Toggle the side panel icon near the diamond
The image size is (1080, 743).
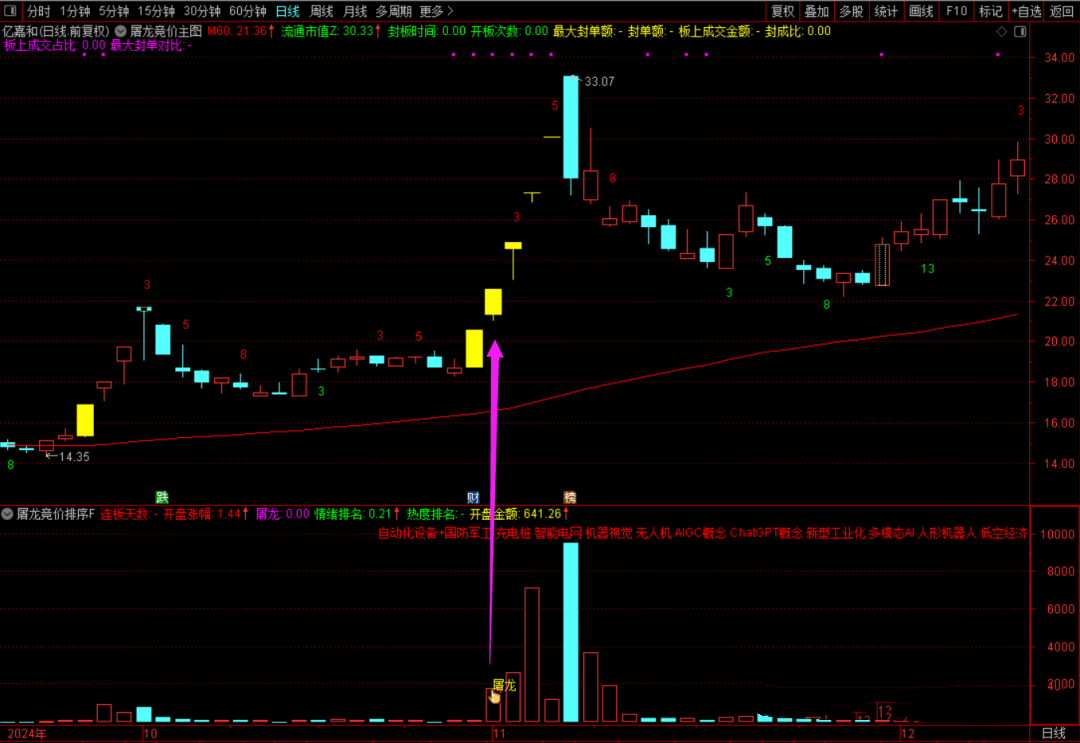[1020, 31]
